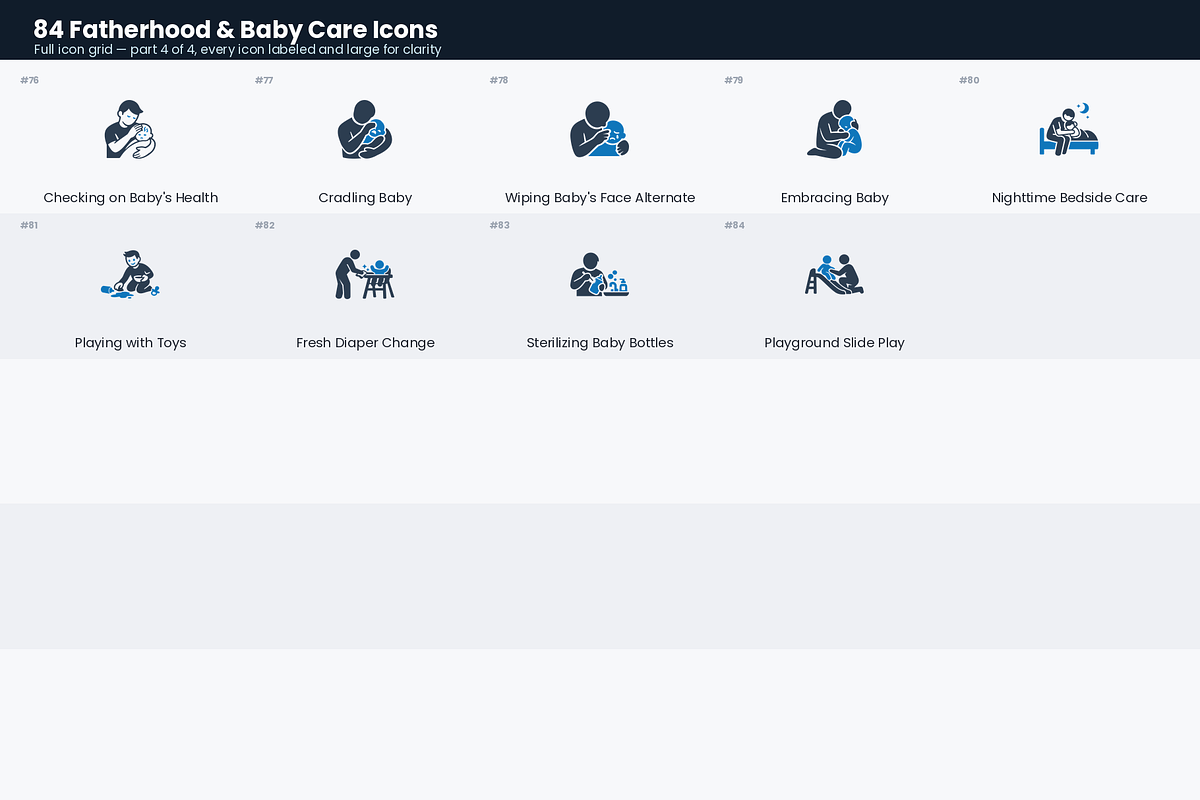Click the 'Playing with Toys' label
The width and height of the screenshot is (1200, 800).
tap(131, 343)
